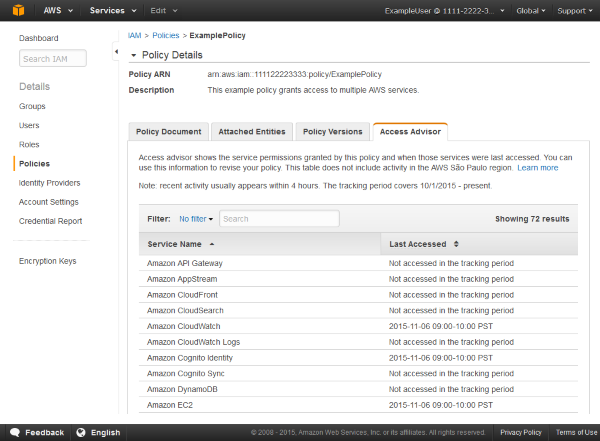
Task: Click the Policy ARN value text
Action: click(x=294, y=74)
